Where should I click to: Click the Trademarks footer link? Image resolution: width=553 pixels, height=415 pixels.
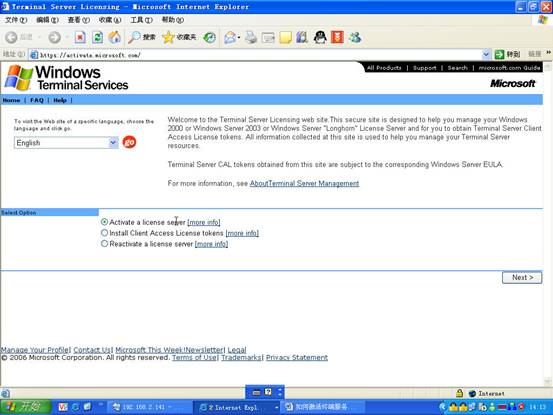pyautogui.click(x=241, y=358)
